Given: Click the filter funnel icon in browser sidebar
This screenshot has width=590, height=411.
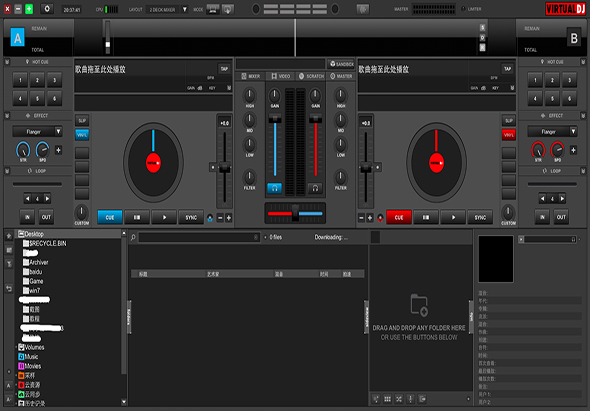Looking at the screenshot, I should tap(9, 264).
